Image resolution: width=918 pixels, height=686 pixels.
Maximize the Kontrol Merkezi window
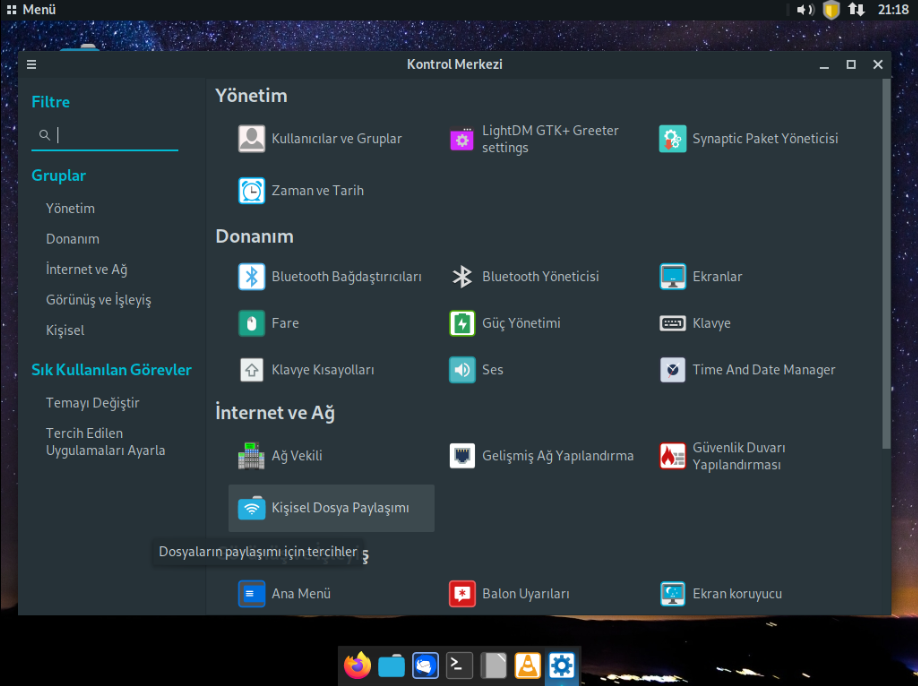(x=851, y=64)
